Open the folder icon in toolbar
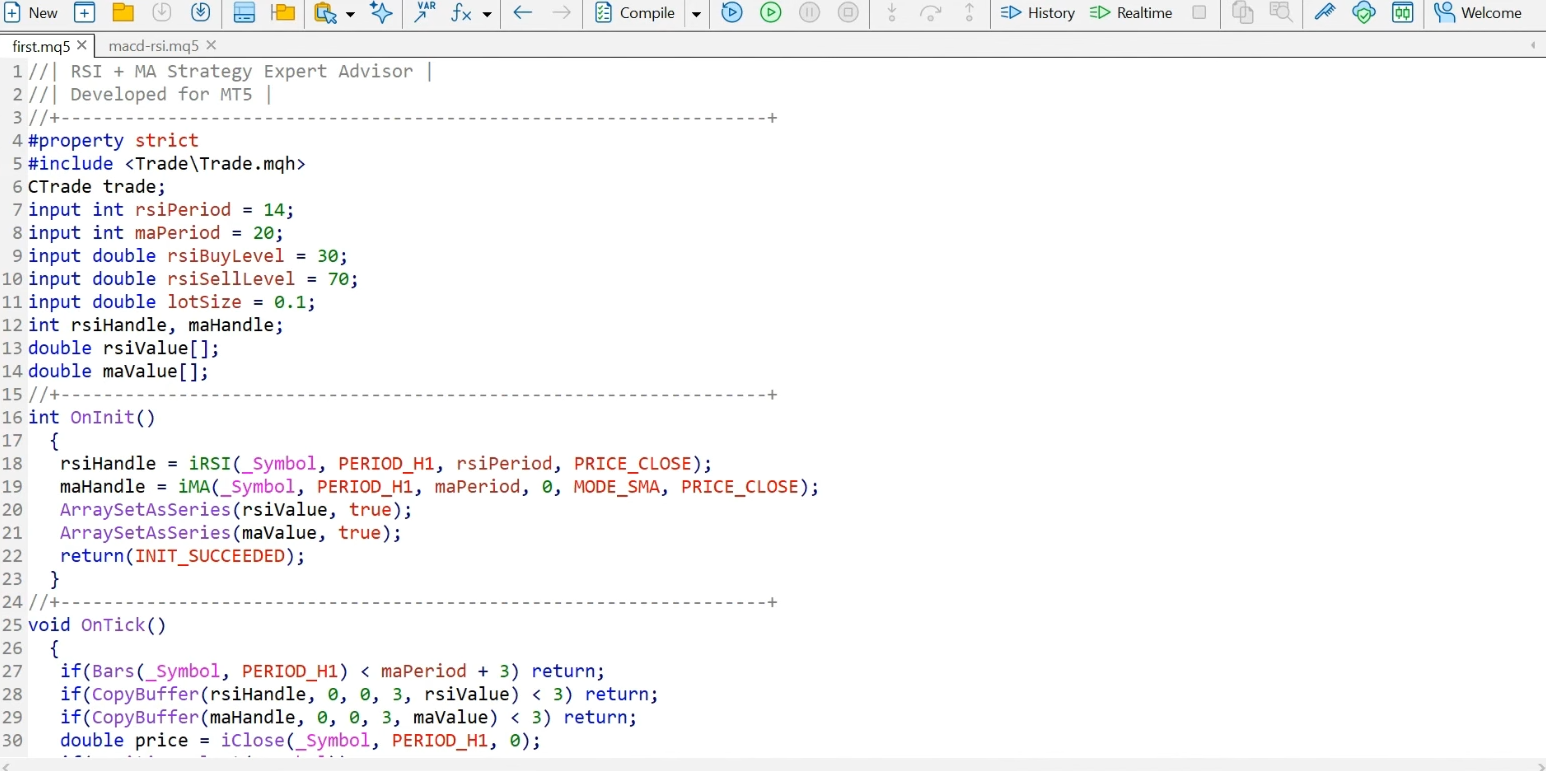The height and width of the screenshot is (771, 1546). 123,13
